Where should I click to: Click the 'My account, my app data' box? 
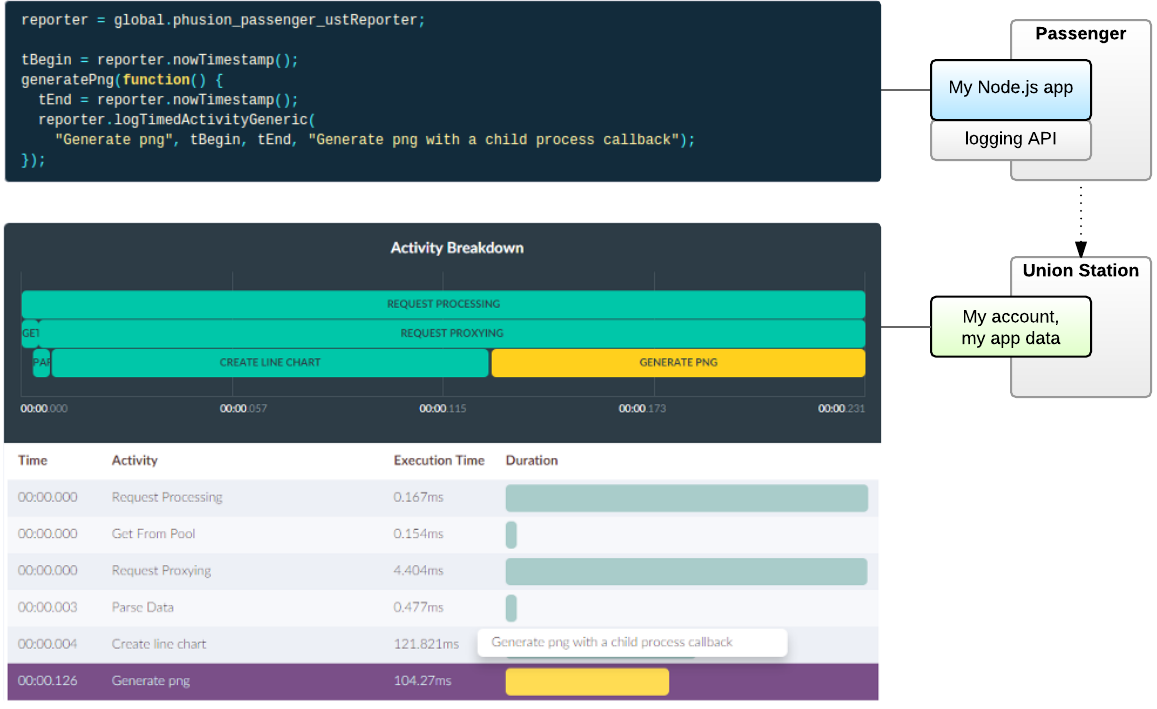pyautogui.click(x=1010, y=327)
